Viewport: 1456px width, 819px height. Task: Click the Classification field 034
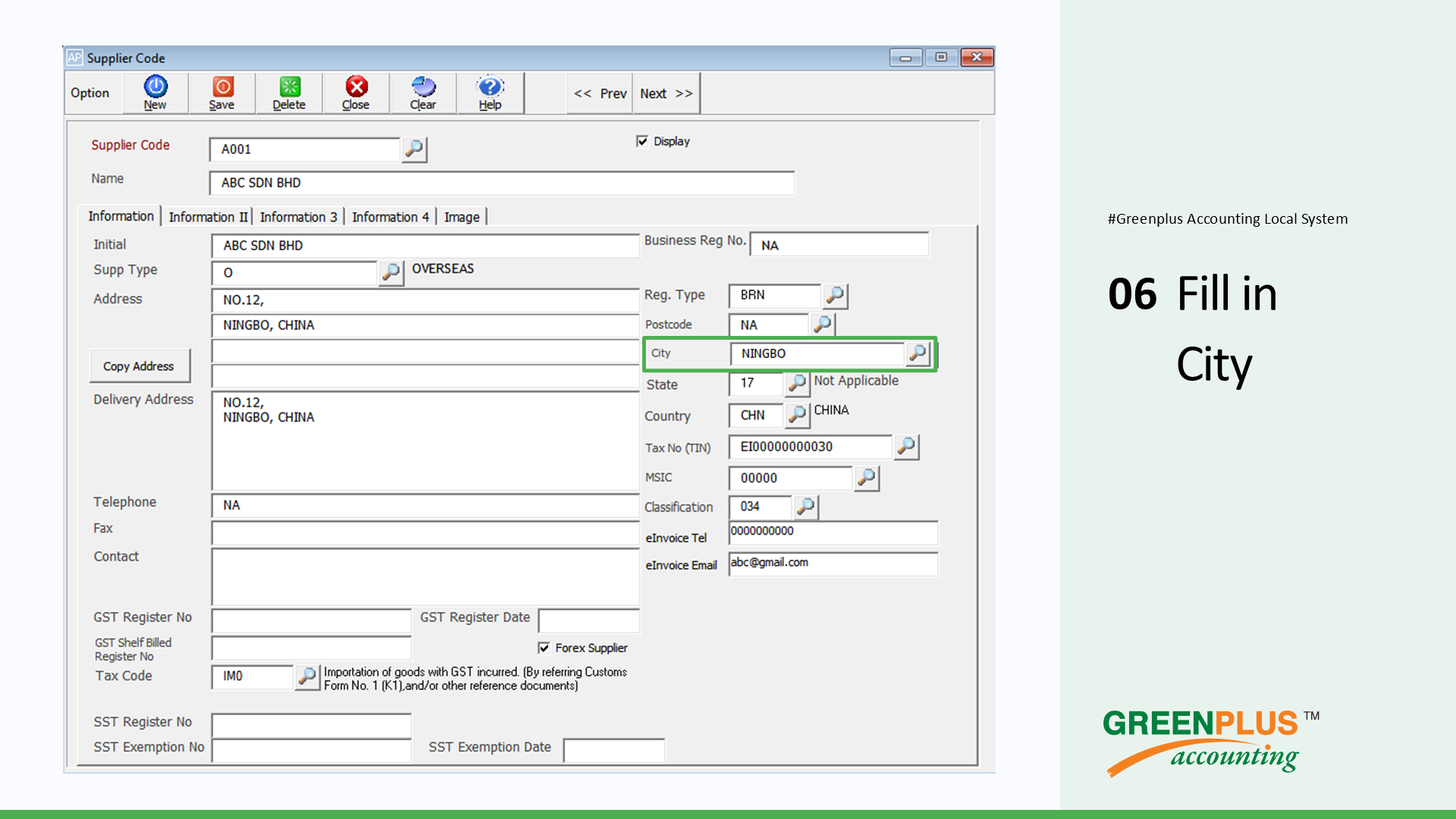pyautogui.click(x=761, y=507)
